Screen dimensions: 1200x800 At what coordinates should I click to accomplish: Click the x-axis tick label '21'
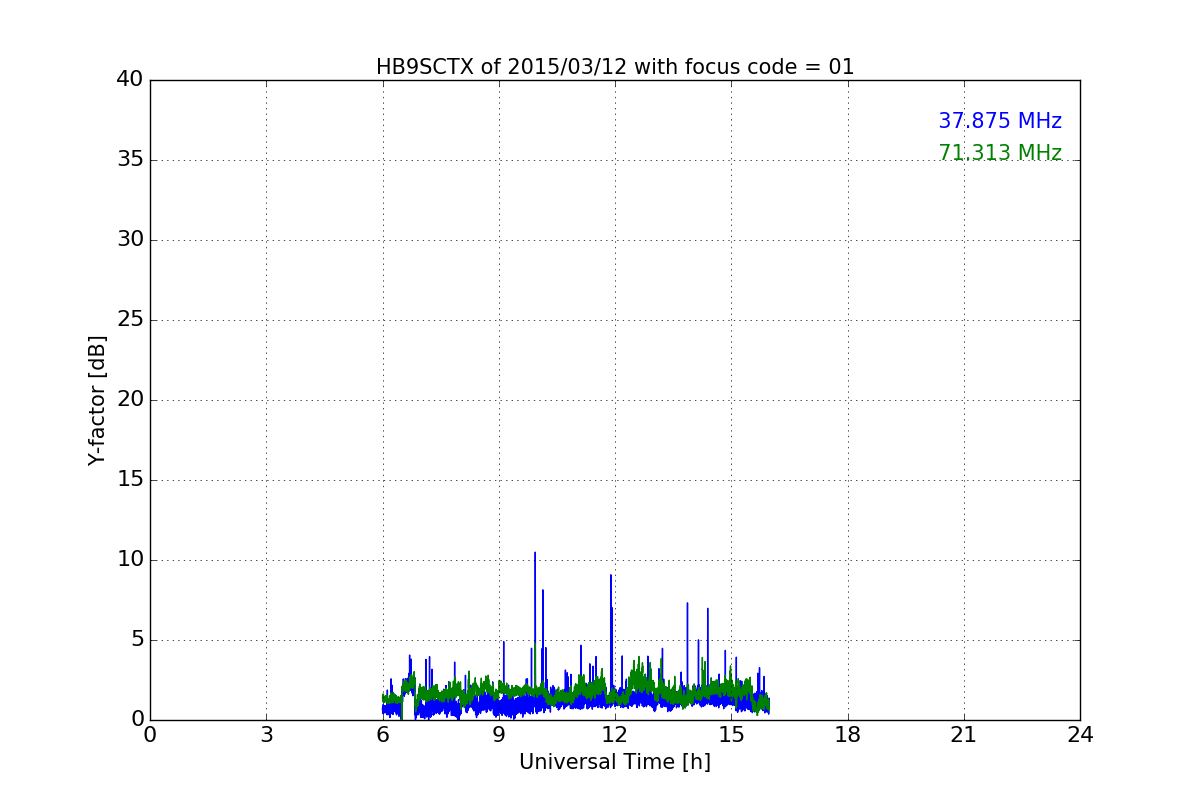pos(964,735)
